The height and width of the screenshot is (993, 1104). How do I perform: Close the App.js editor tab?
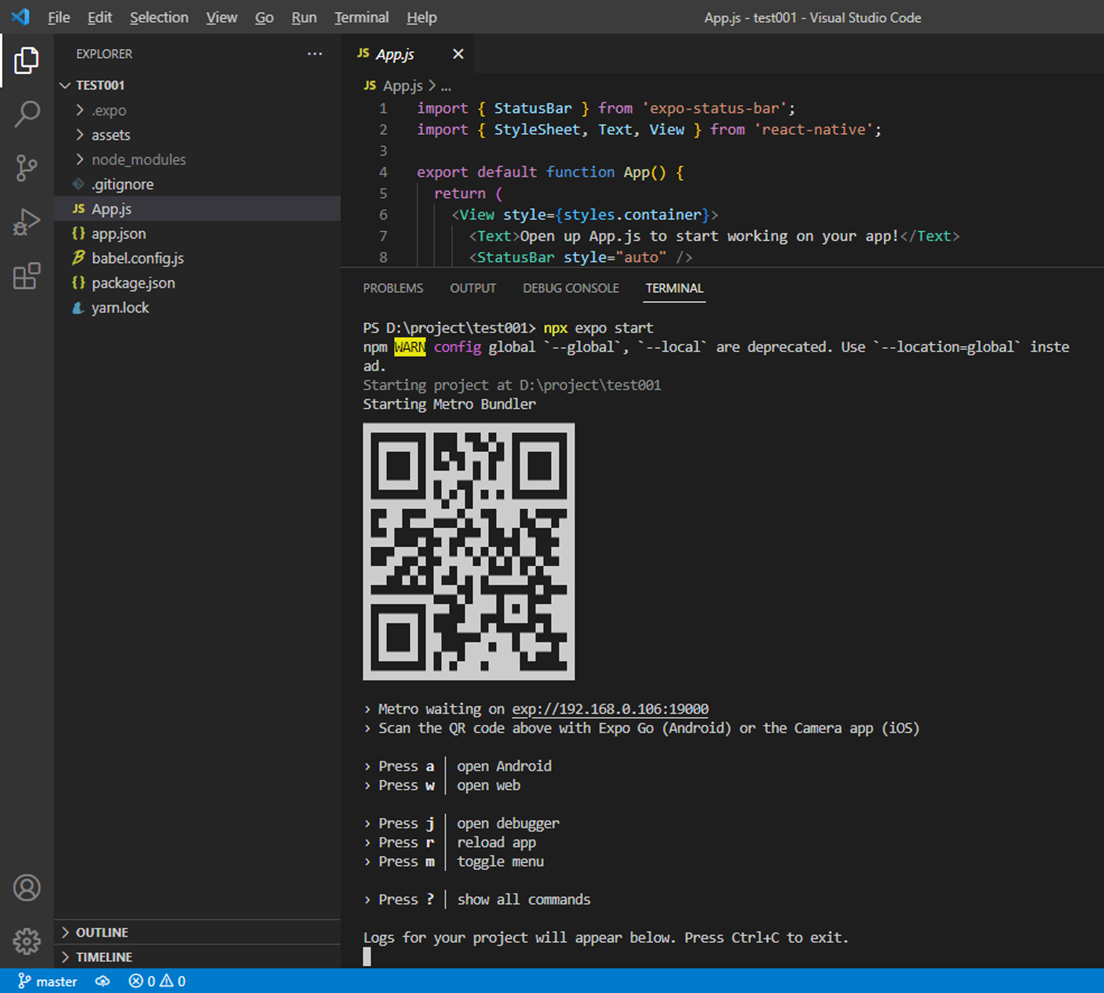pyautogui.click(x=458, y=54)
